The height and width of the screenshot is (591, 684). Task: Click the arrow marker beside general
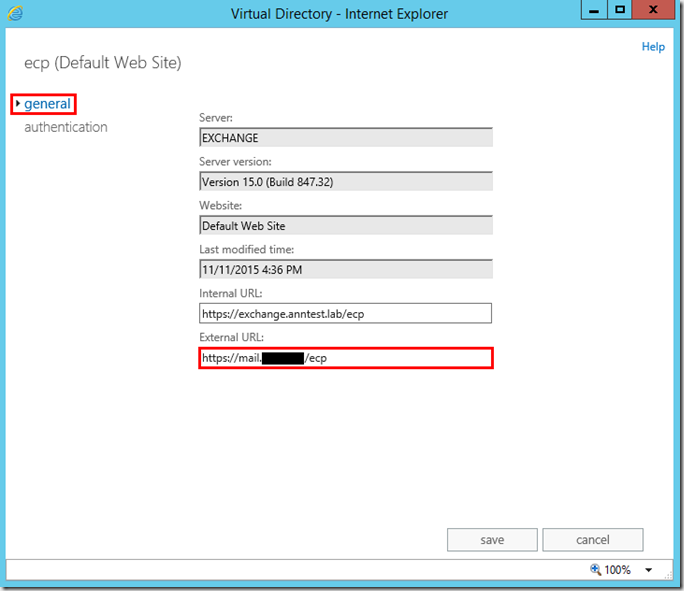click(18, 104)
